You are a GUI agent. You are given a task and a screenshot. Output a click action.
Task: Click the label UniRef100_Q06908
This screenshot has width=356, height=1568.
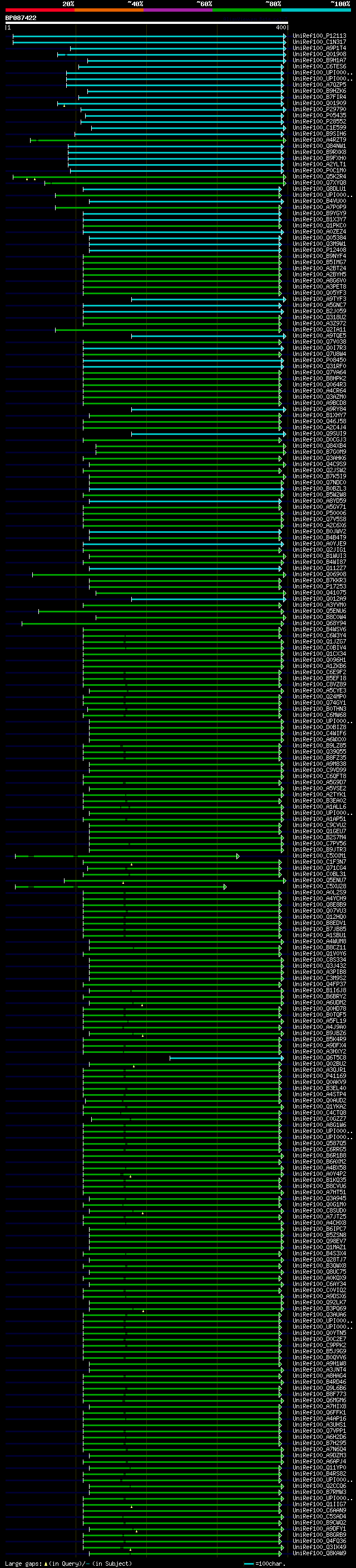(319, 575)
